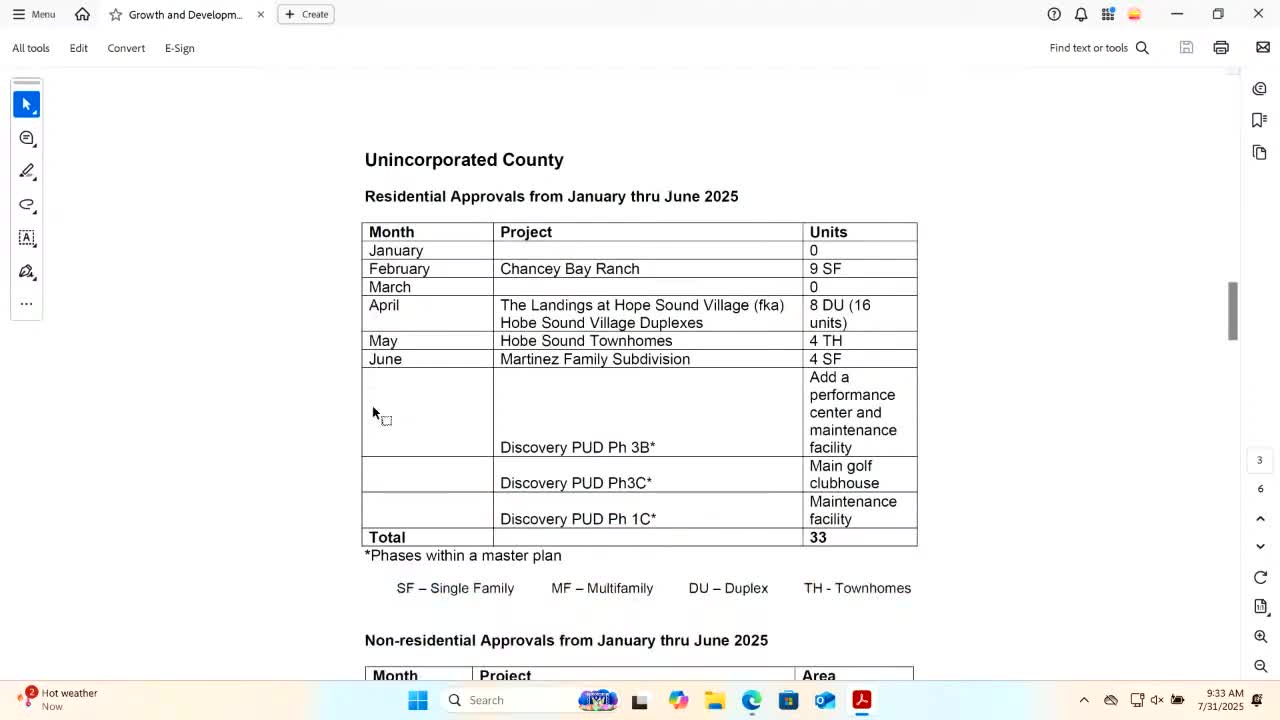The width and height of the screenshot is (1280, 720).
Task: Go to next page arrow
Action: click(1260, 546)
